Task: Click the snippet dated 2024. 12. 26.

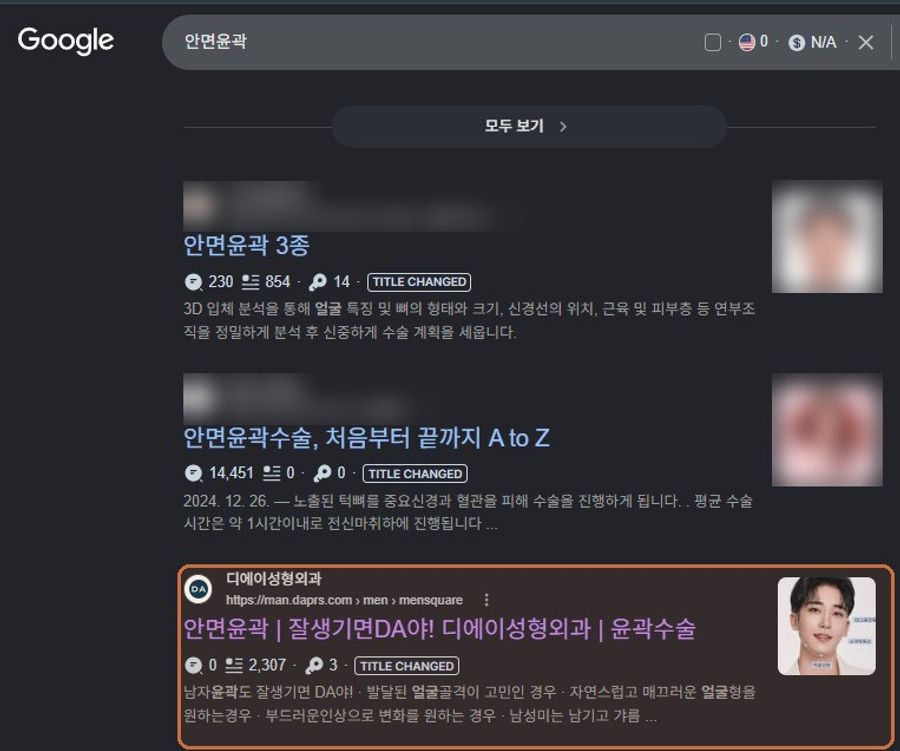Action: point(468,513)
